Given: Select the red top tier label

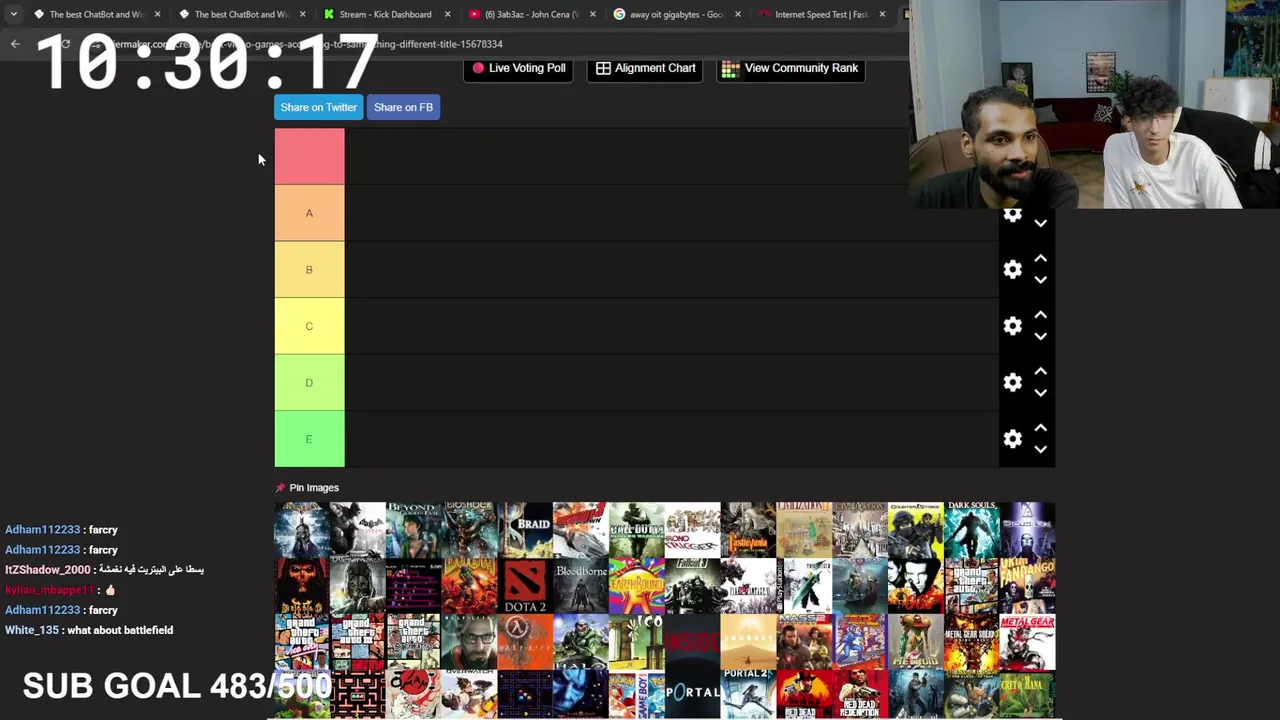Looking at the screenshot, I should click(310, 156).
